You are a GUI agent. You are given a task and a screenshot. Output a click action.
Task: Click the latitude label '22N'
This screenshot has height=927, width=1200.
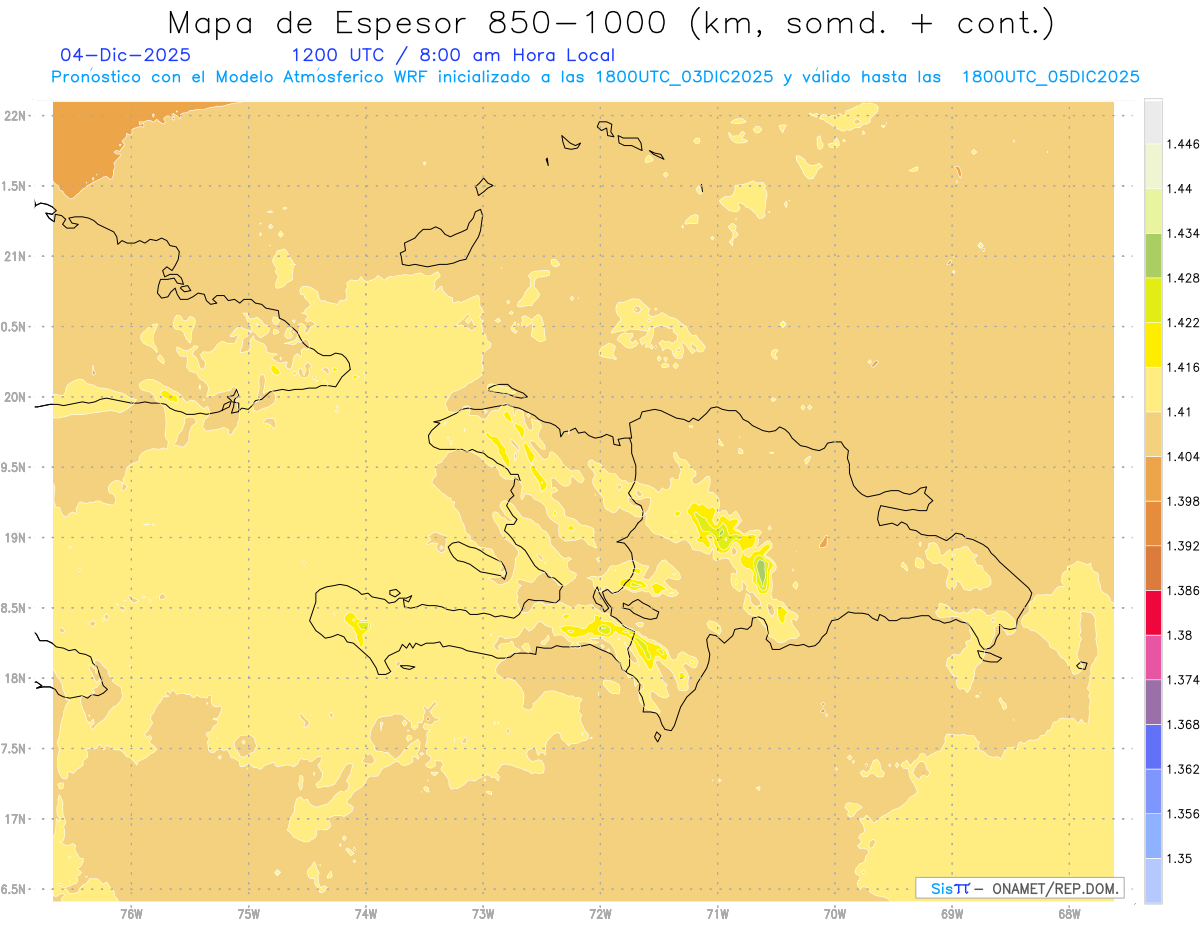pyautogui.click(x=15, y=116)
